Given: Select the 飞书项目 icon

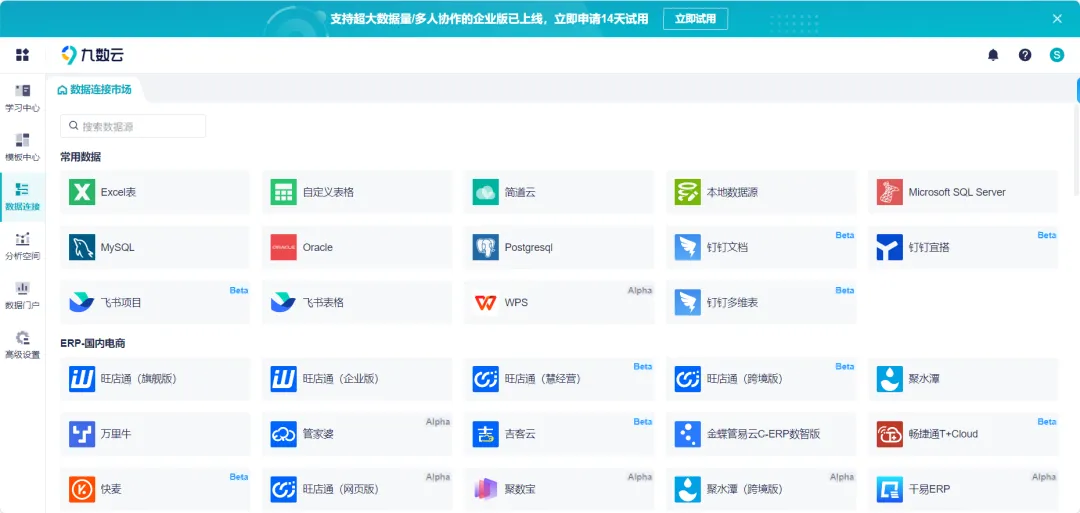Looking at the screenshot, I should 82,302.
